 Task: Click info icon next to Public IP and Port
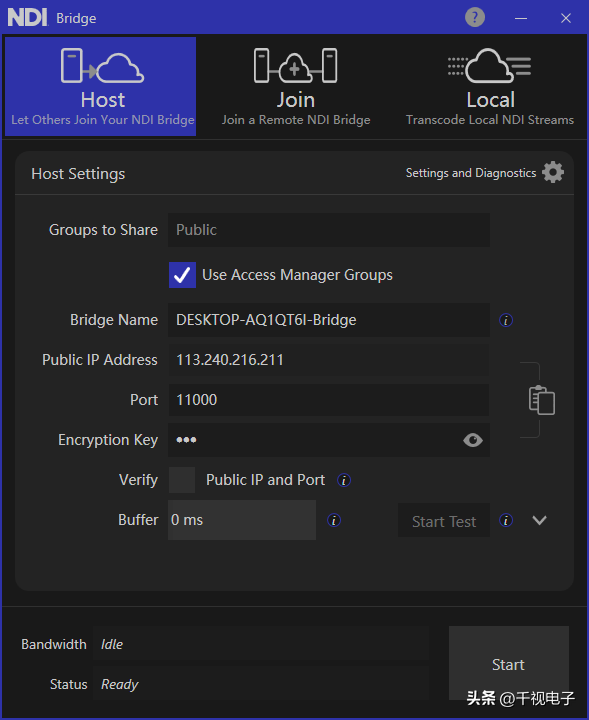(x=344, y=480)
